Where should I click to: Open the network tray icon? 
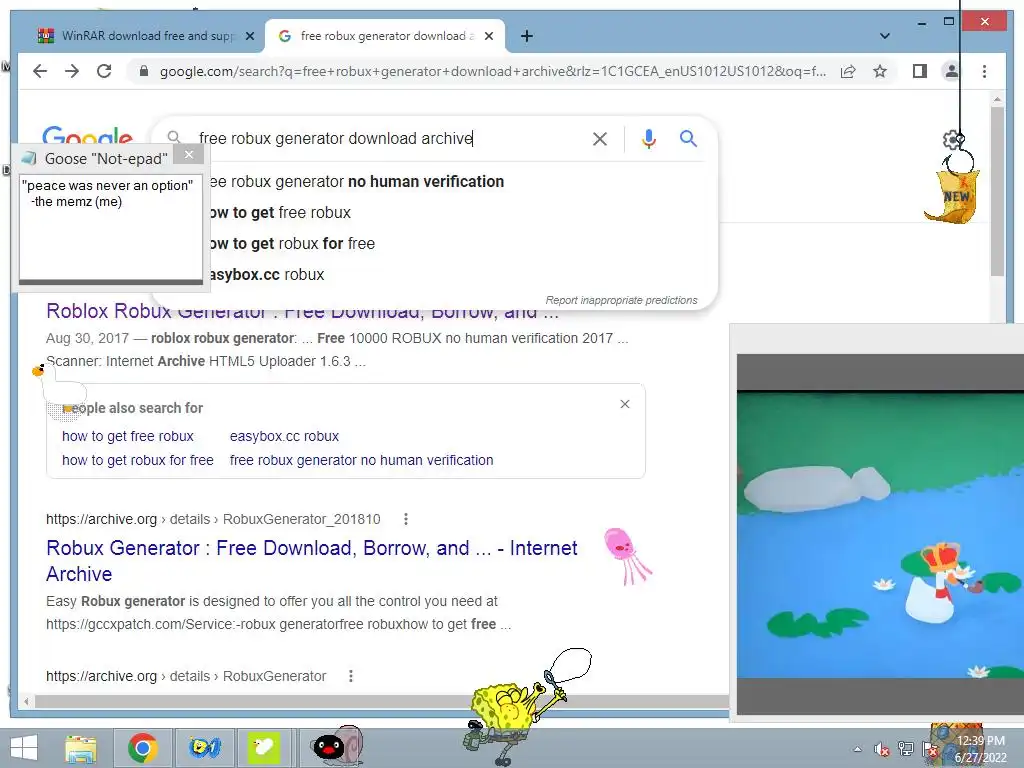click(x=906, y=749)
